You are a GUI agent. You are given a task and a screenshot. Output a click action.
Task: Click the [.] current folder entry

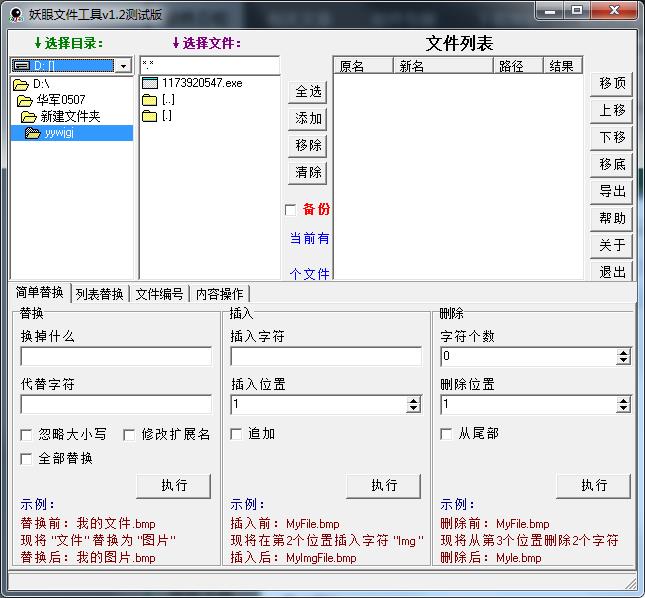(157, 116)
